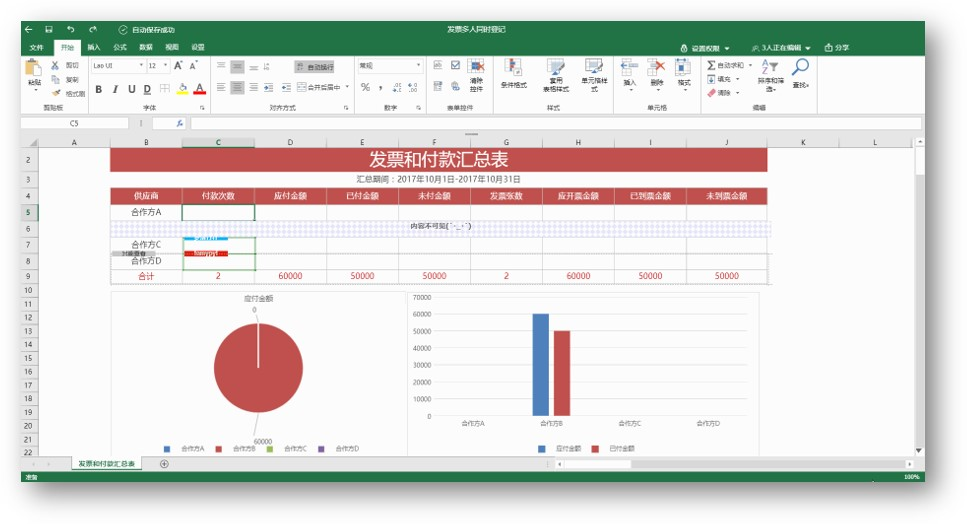967x524 pixels.
Task: Apply comma thousands separator format
Action: coord(381,88)
